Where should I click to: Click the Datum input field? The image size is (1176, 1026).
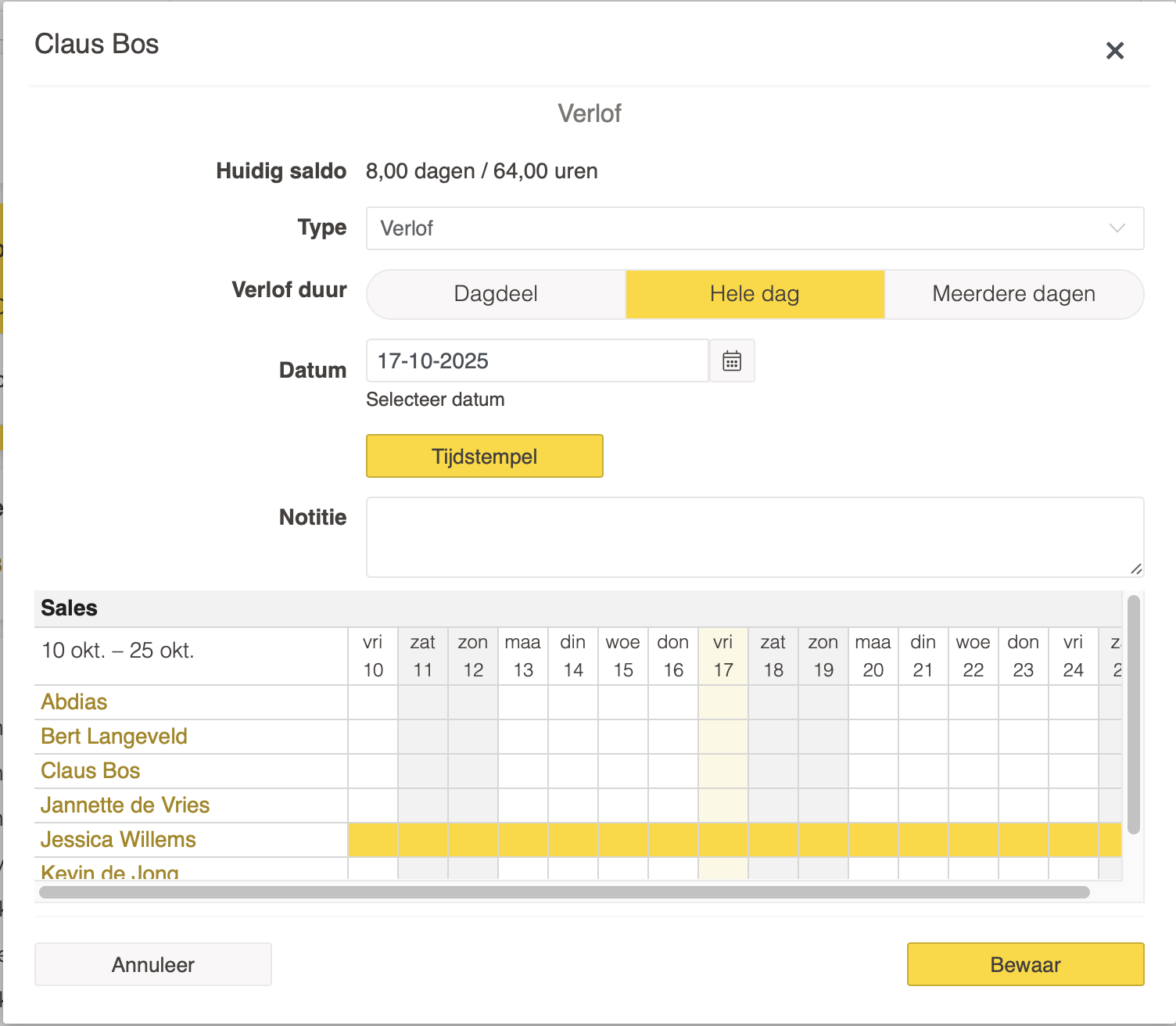(537, 361)
